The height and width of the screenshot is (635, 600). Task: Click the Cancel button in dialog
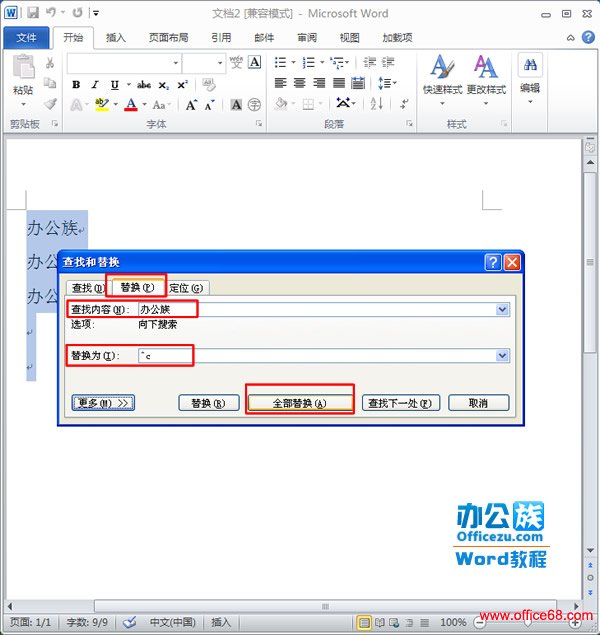[479, 403]
